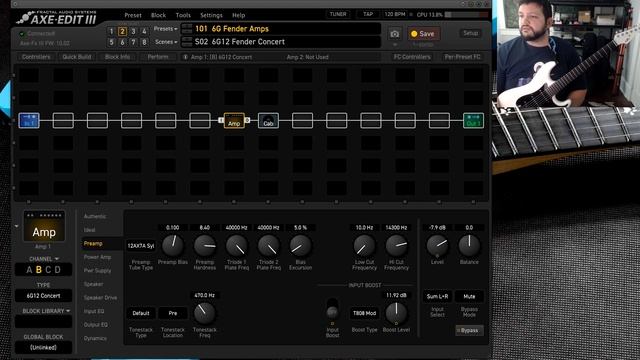Click the Level knob
Screen dimensions: 640x360
point(437,246)
